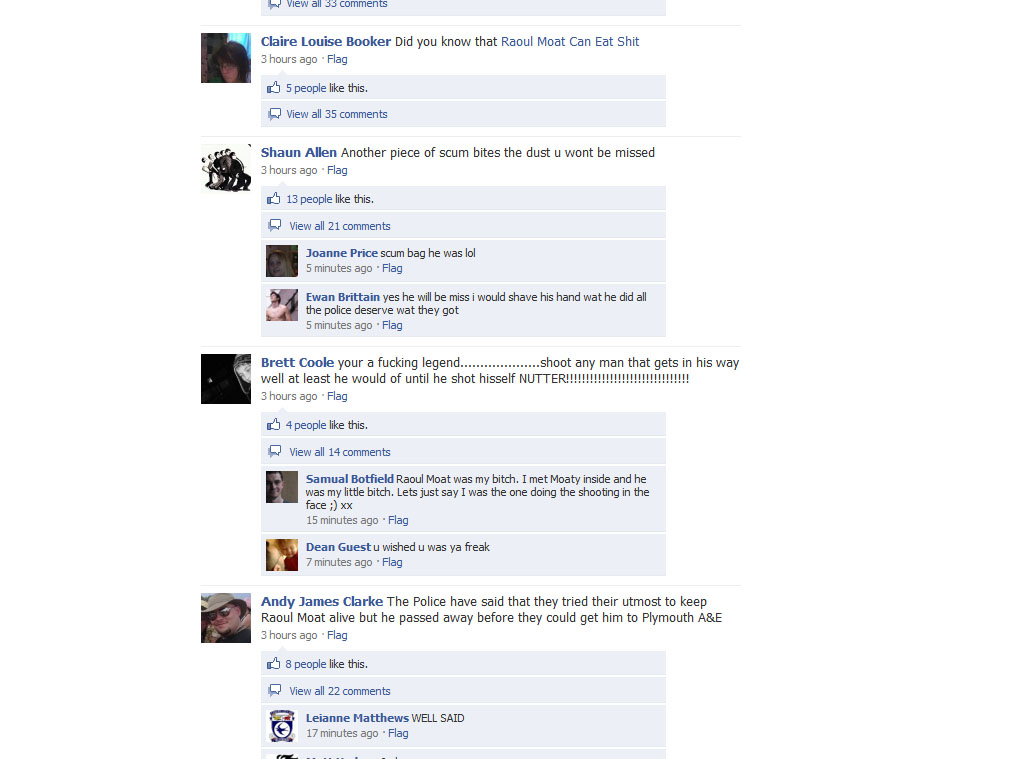The image size is (1021, 759).
Task: Click comment bubble icon next to 'View all 35 comments'
Action: pyautogui.click(x=275, y=114)
